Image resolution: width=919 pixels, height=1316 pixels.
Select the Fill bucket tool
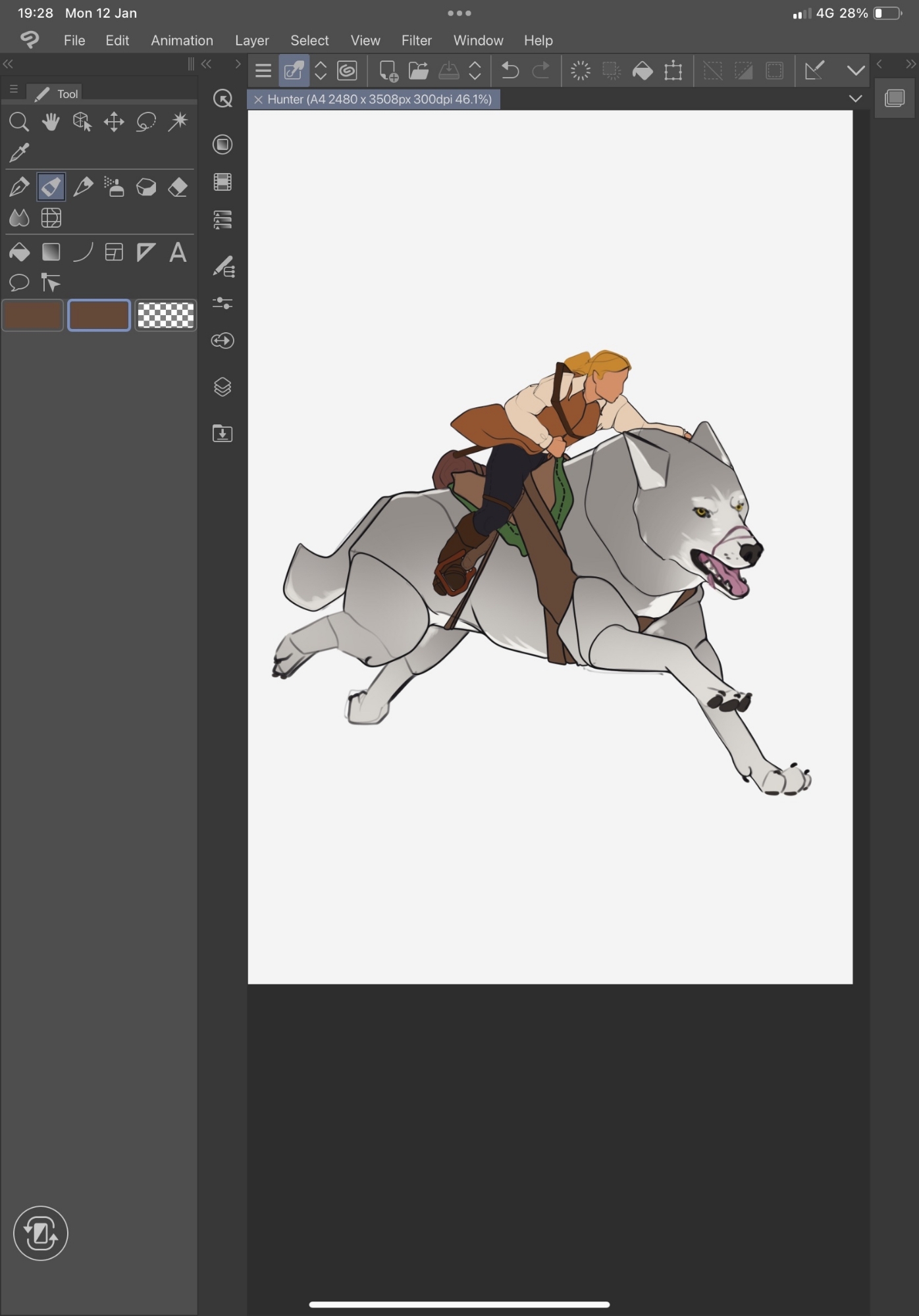[19, 252]
